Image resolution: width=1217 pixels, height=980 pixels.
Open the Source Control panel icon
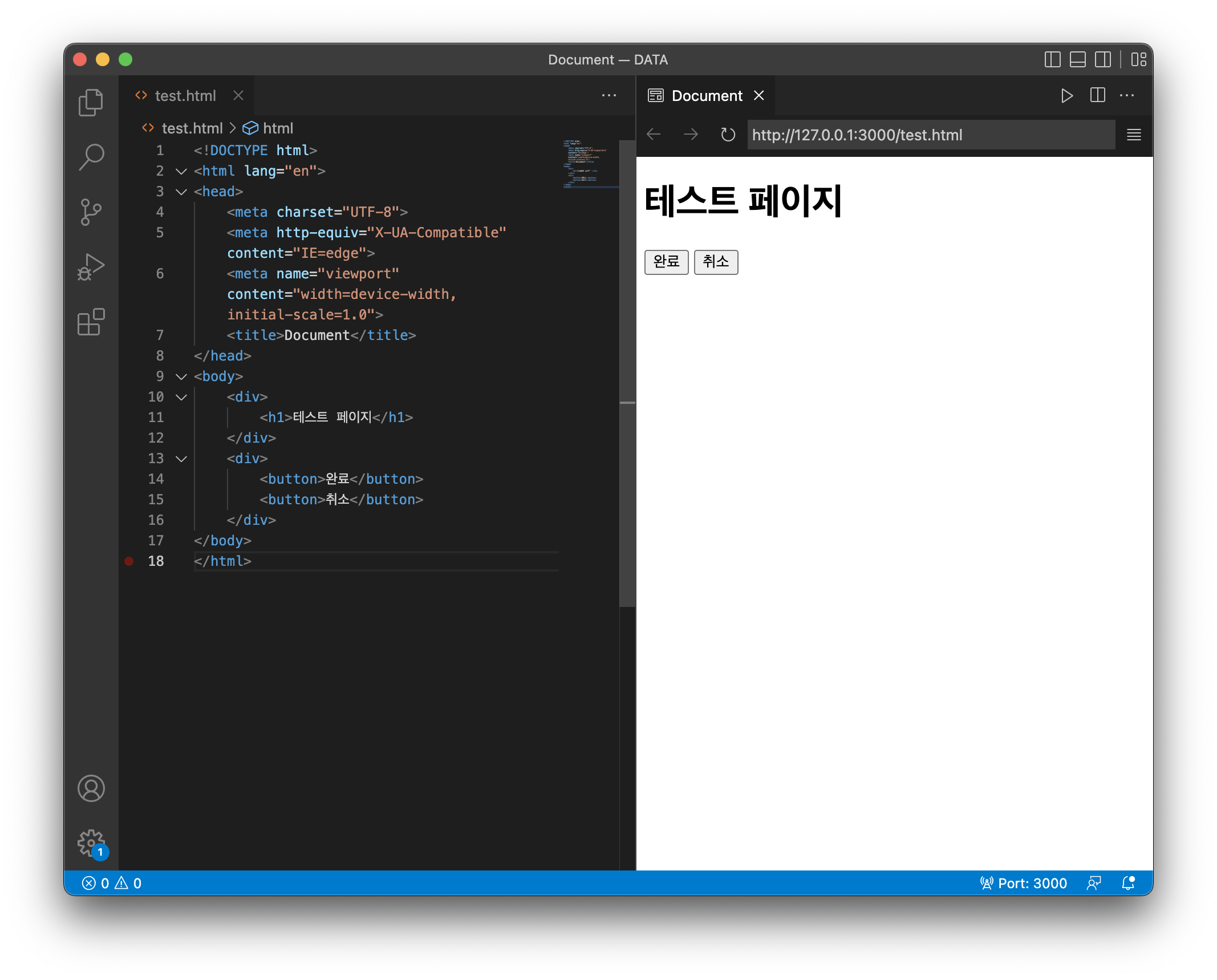coord(91,211)
